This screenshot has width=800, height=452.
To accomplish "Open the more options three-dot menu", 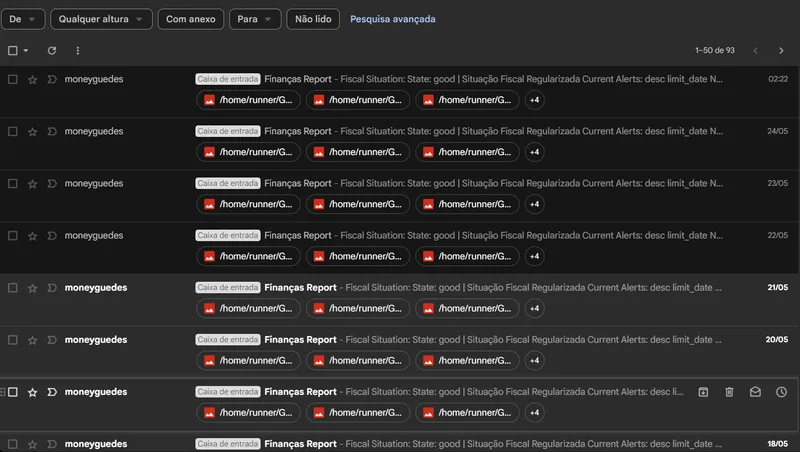I will pos(78,51).
